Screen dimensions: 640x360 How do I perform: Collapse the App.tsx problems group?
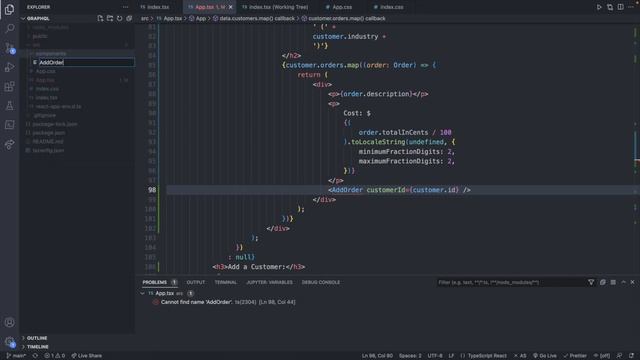[x=142, y=293]
